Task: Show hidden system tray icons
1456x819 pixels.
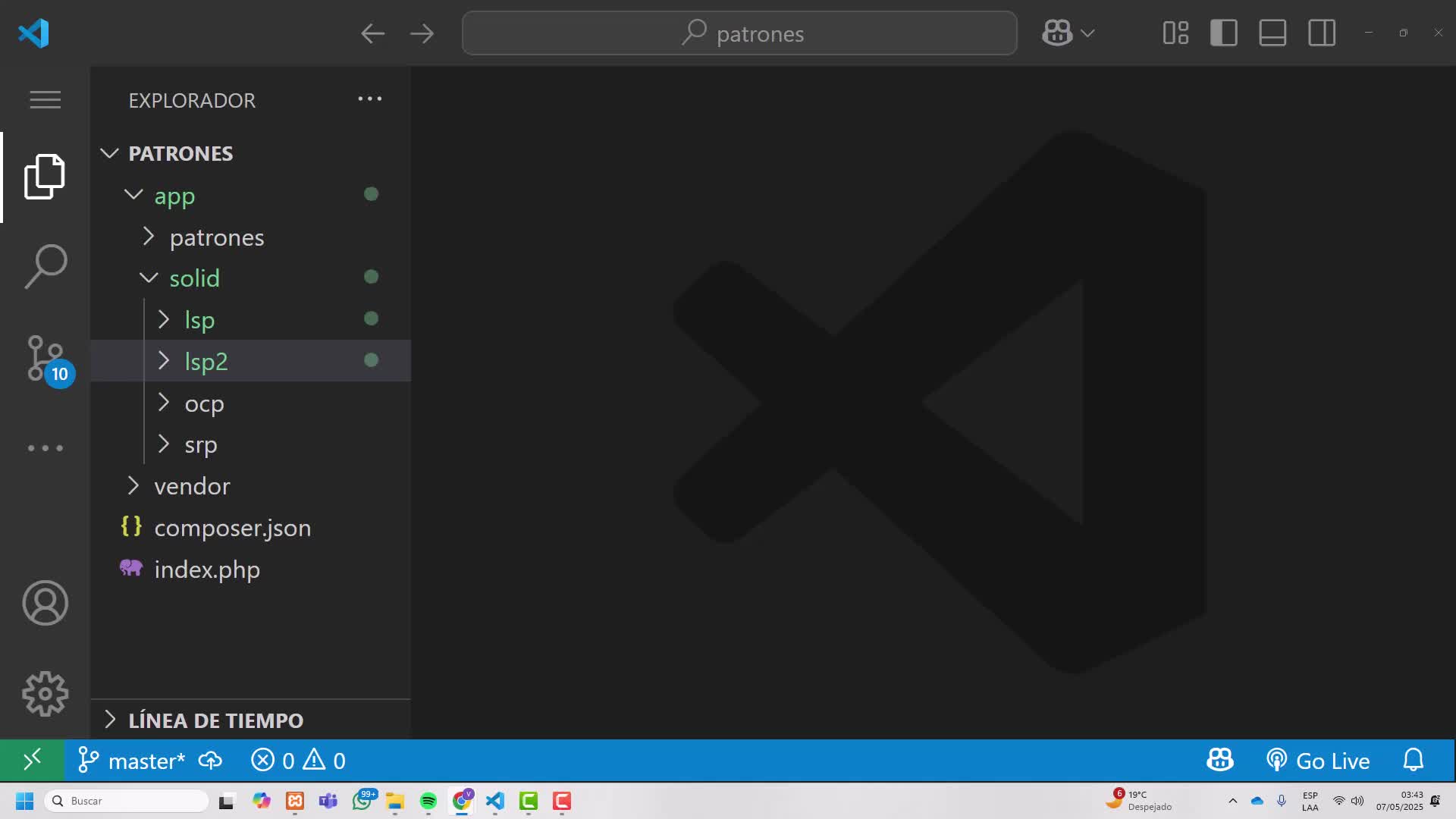Action: (x=1232, y=801)
